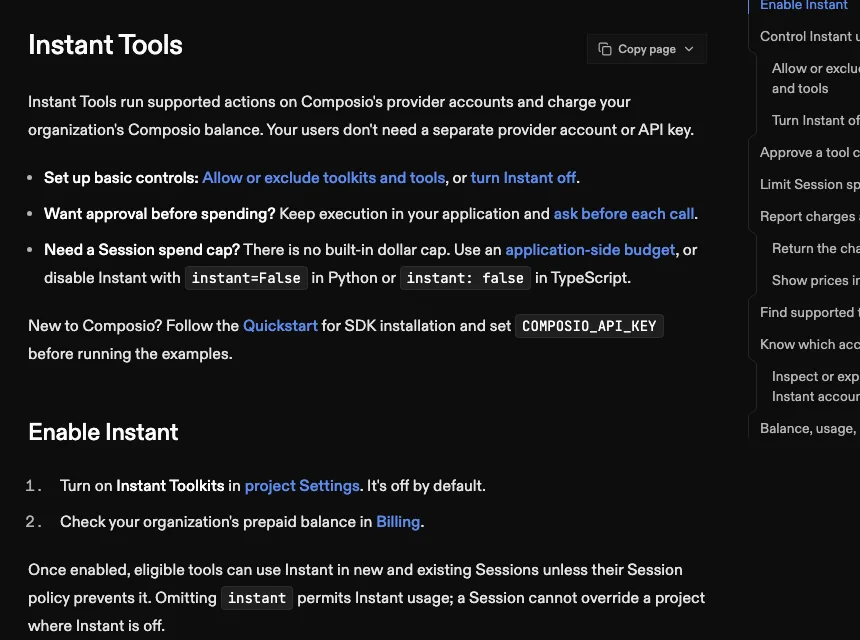The width and height of the screenshot is (860, 640).
Task: Select 'Inspect or exp... Instant account' sidebar entry
Action: tap(816, 387)
